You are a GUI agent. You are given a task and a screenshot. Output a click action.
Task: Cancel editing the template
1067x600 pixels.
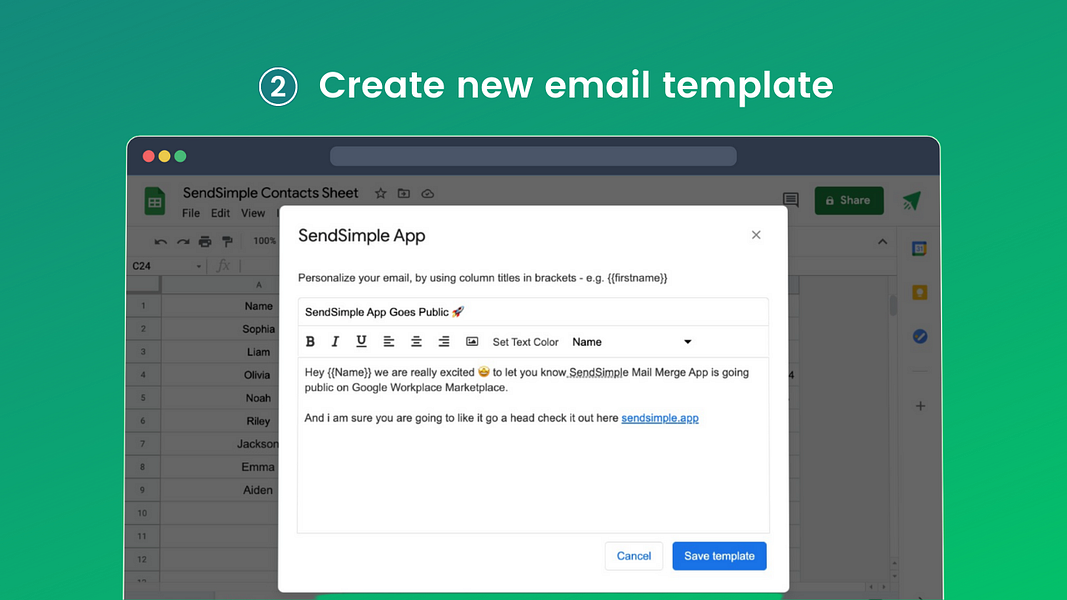633,555
